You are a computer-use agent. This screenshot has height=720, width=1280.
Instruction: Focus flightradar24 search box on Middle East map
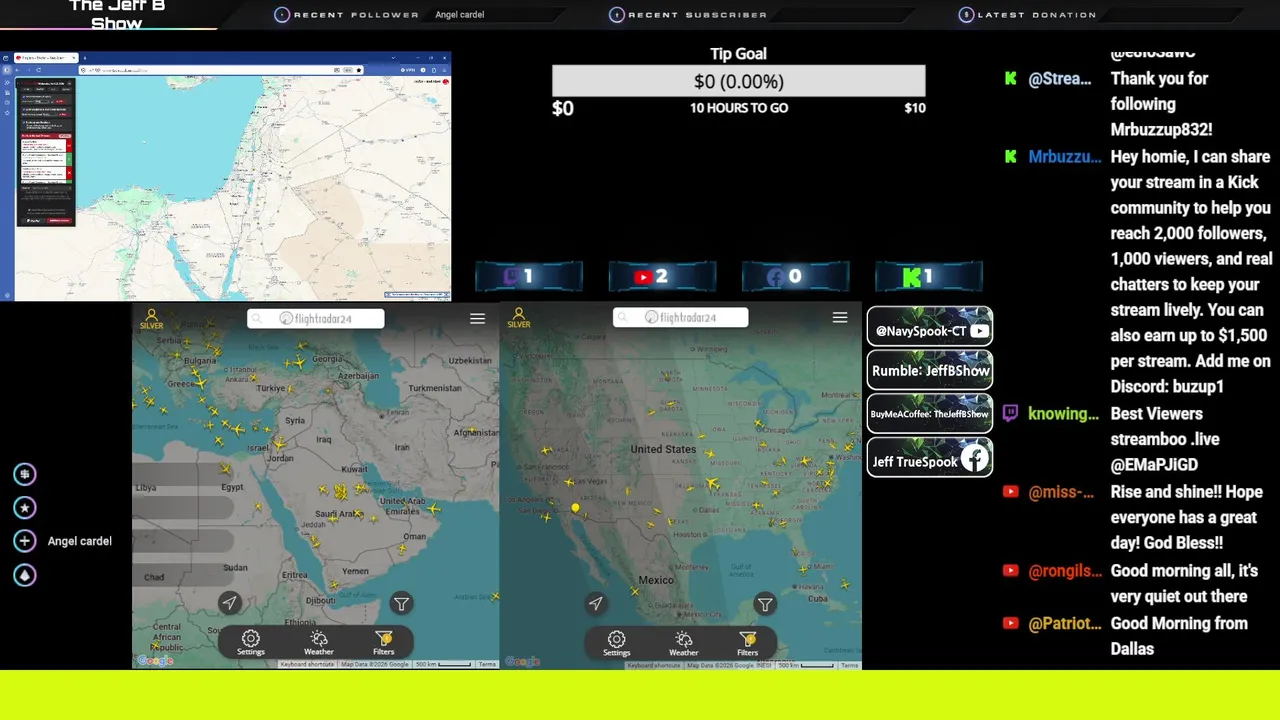(316, 318)
